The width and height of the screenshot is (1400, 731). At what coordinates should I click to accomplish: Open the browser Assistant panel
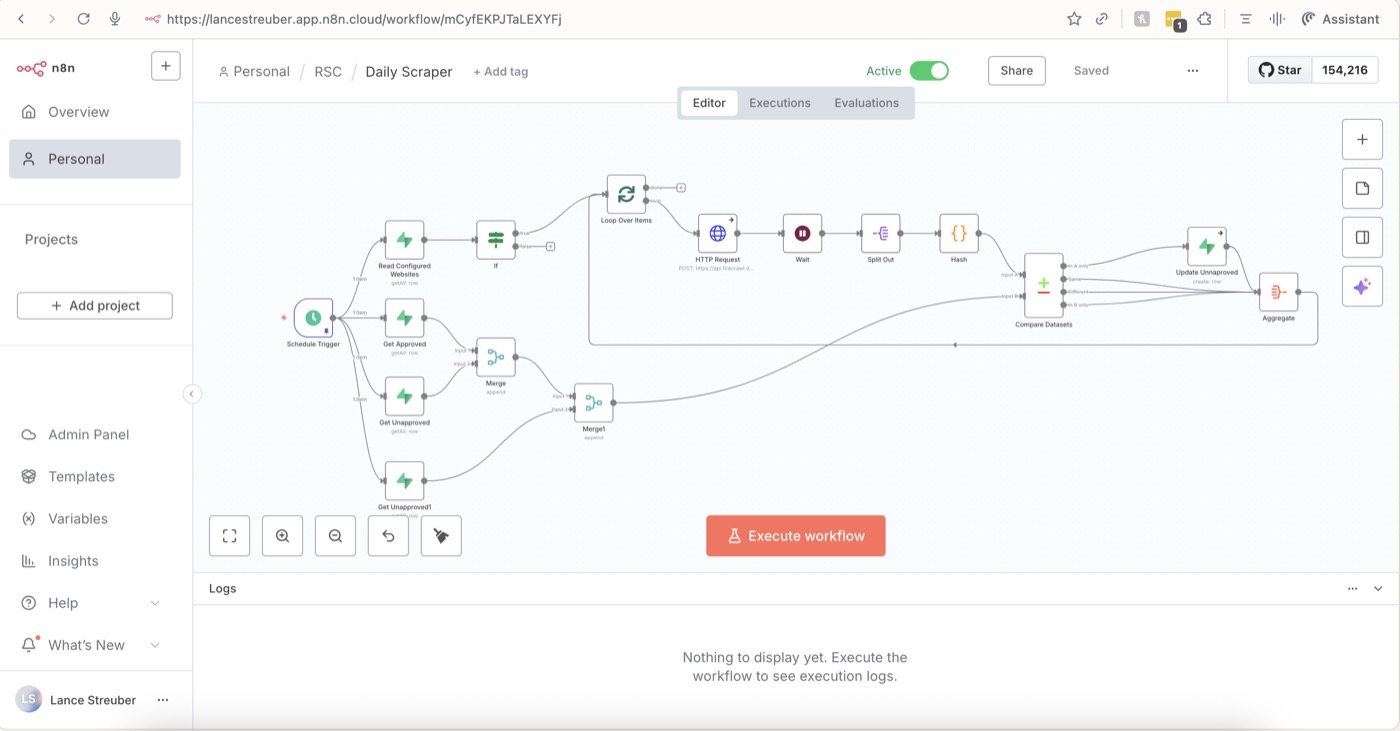[x=1340, y=19]
